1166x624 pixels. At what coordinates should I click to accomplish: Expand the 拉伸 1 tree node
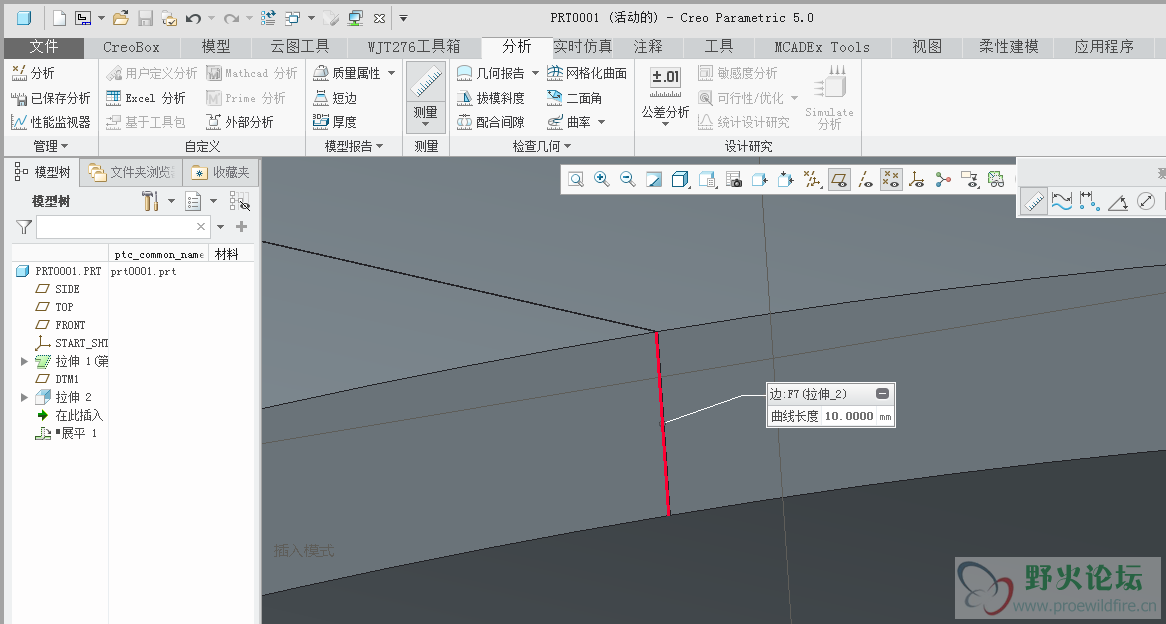coord(24,361)
